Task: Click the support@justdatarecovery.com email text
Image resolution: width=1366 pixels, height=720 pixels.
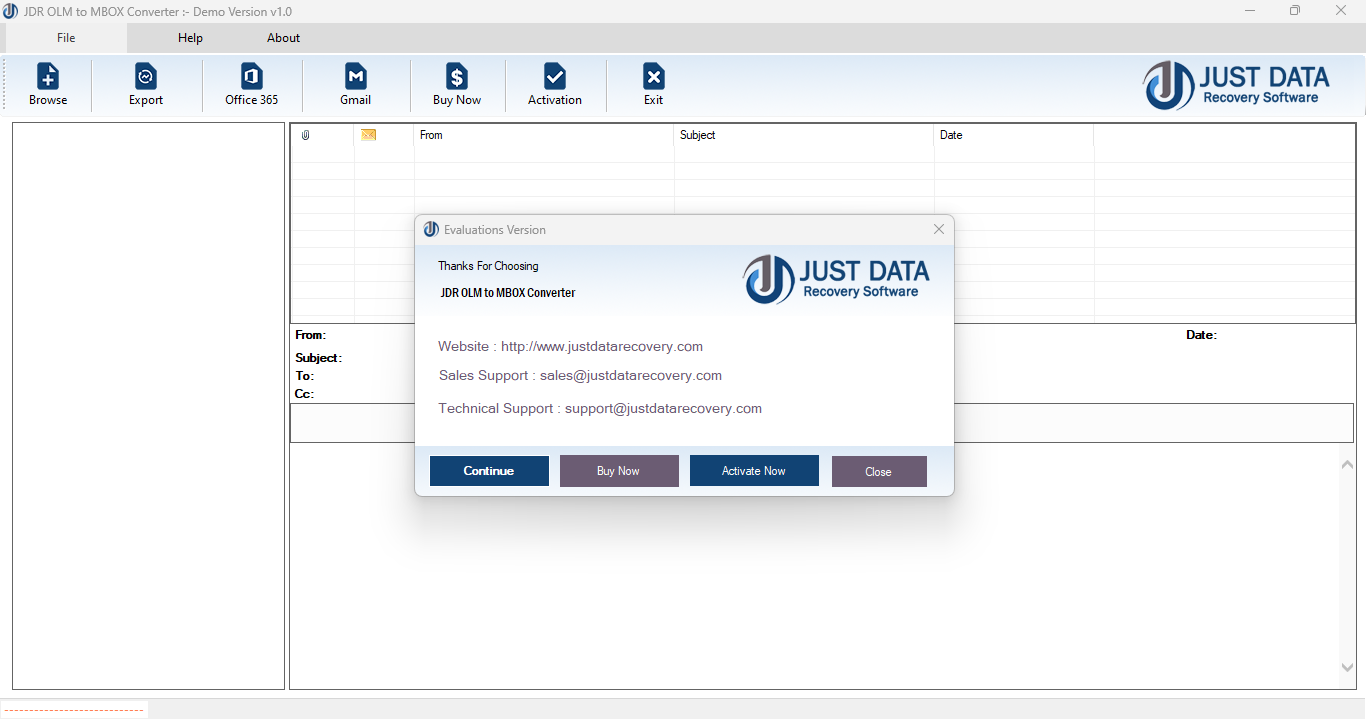Action: coord(663,409)
